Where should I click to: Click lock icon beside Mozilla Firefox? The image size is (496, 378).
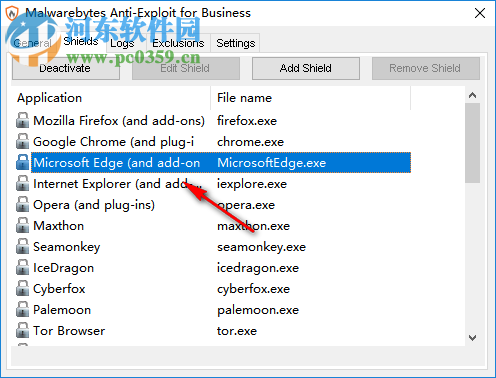click(22, 121)
